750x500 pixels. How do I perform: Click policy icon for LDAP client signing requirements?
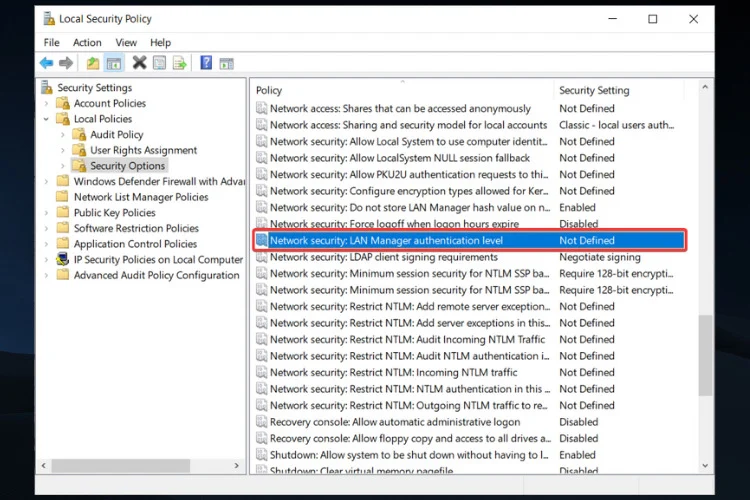(x=262, y=257)
